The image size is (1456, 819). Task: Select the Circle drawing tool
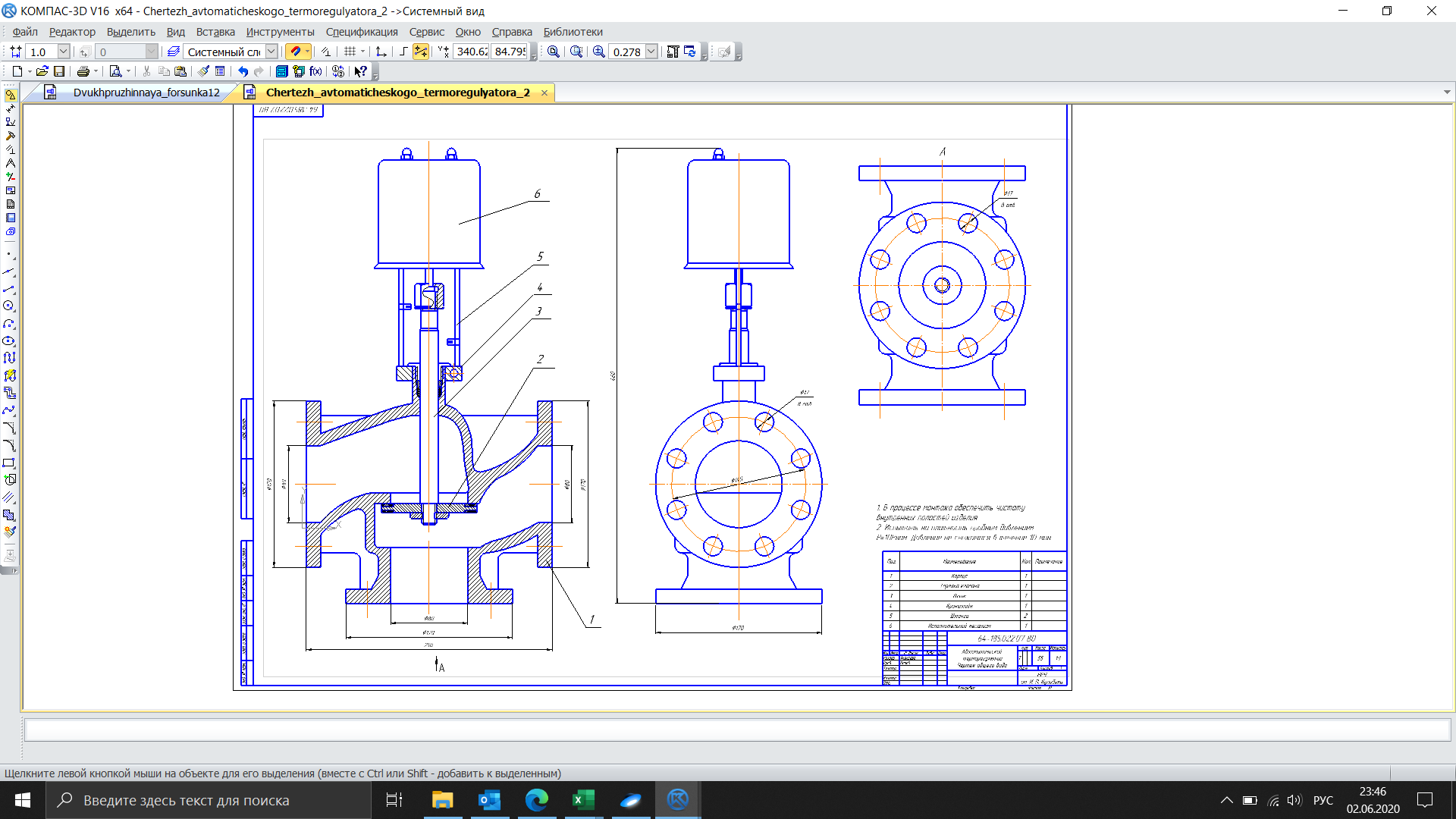pyautogui.click(x=9, y=306)
